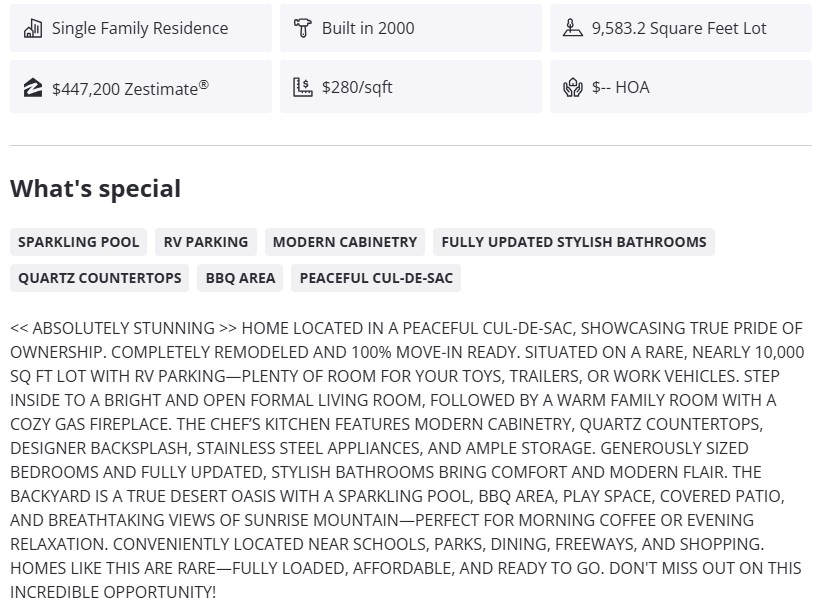
Task: Click the Zillow logo icon beside the Zestimate
Action: 32,88
